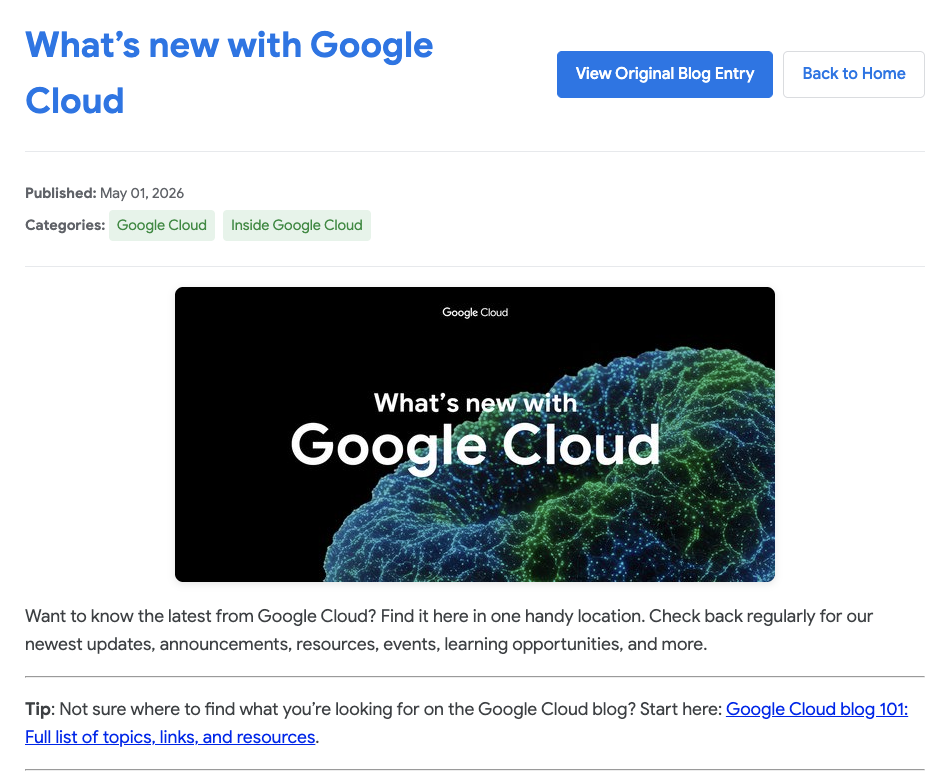The image size is (939, 779).
Task: Select the Inside Google Cloud category tag
Action: [x=296, y=225]
